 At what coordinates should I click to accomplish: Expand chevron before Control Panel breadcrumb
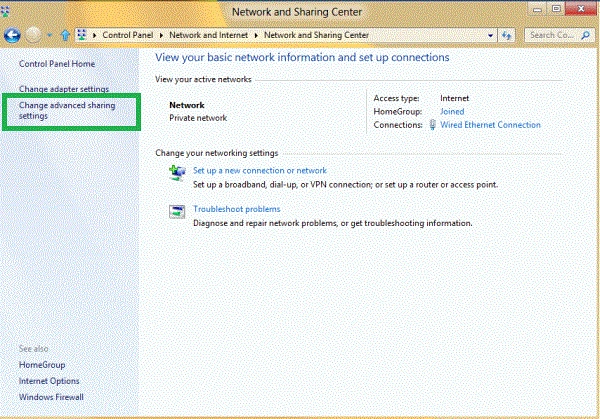(x=95, y=36)
